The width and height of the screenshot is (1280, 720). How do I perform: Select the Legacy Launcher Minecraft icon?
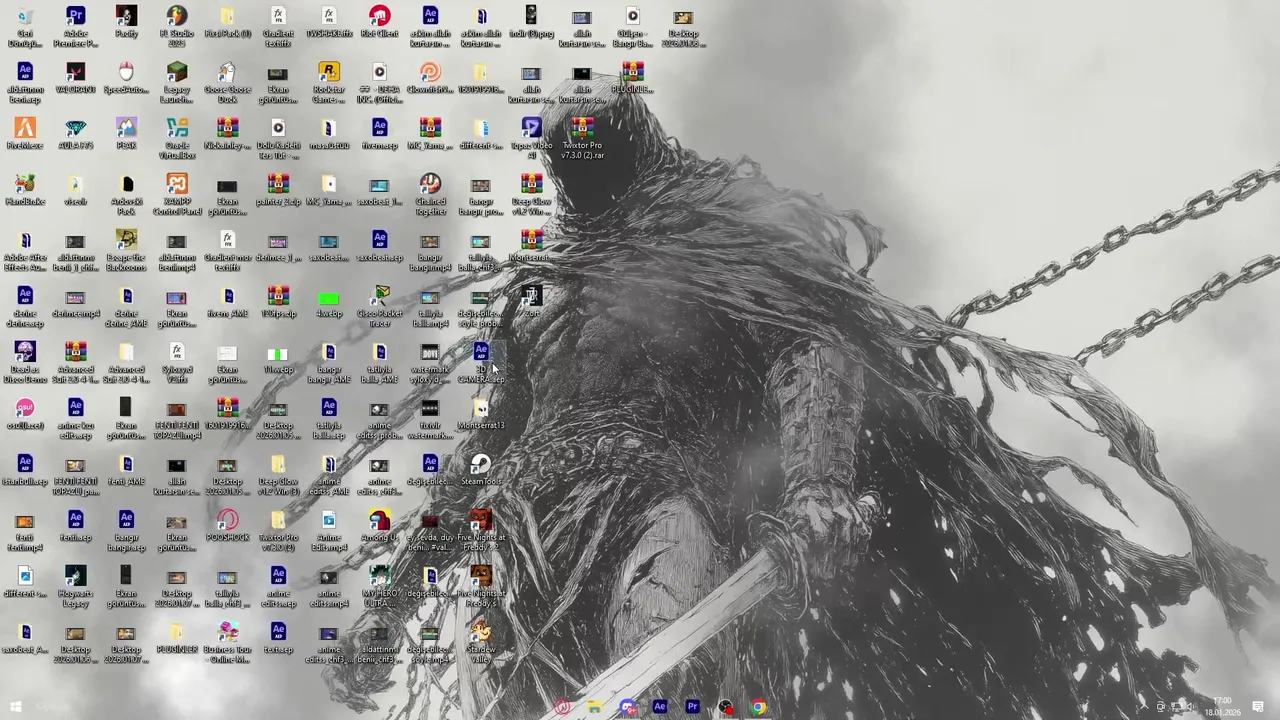177,83
